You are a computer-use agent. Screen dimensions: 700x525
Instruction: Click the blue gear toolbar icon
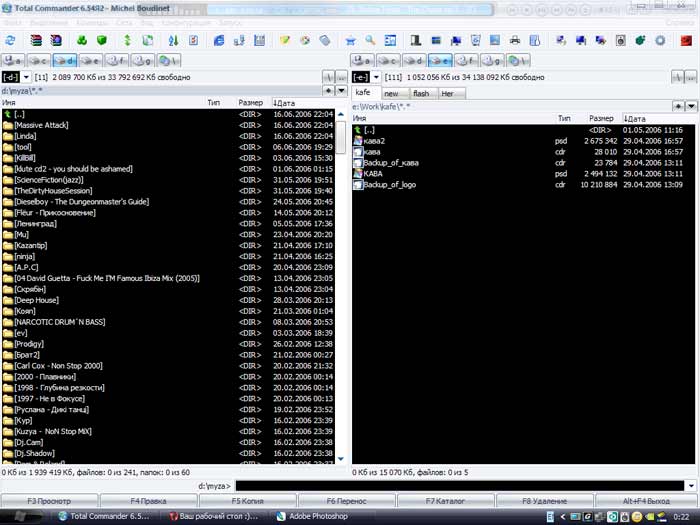pos(660,41)
